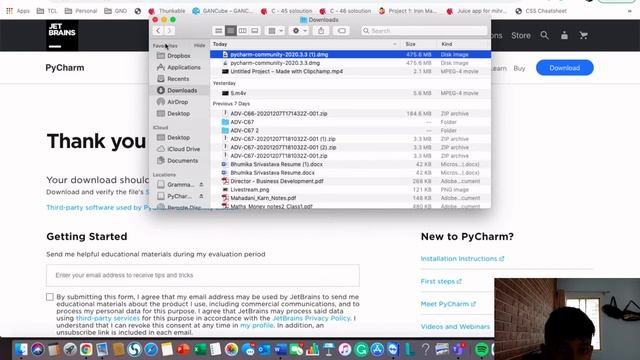Eject the Gramma... volume in sidebar
The image size is (640, 360).
(x=201, y=184)
